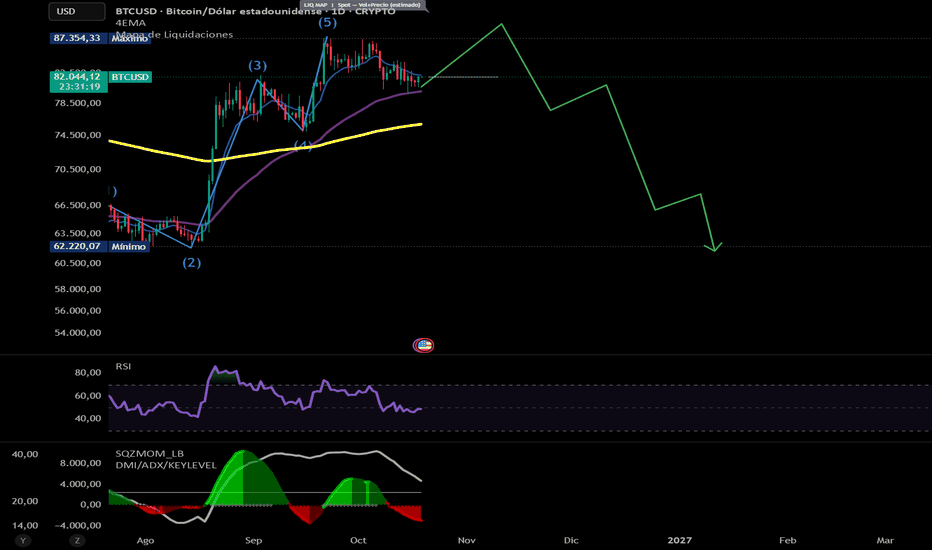Click the -4.000,00 momentum axis value
The width and height of the screenshot is (932, 550).
[78, 526]
